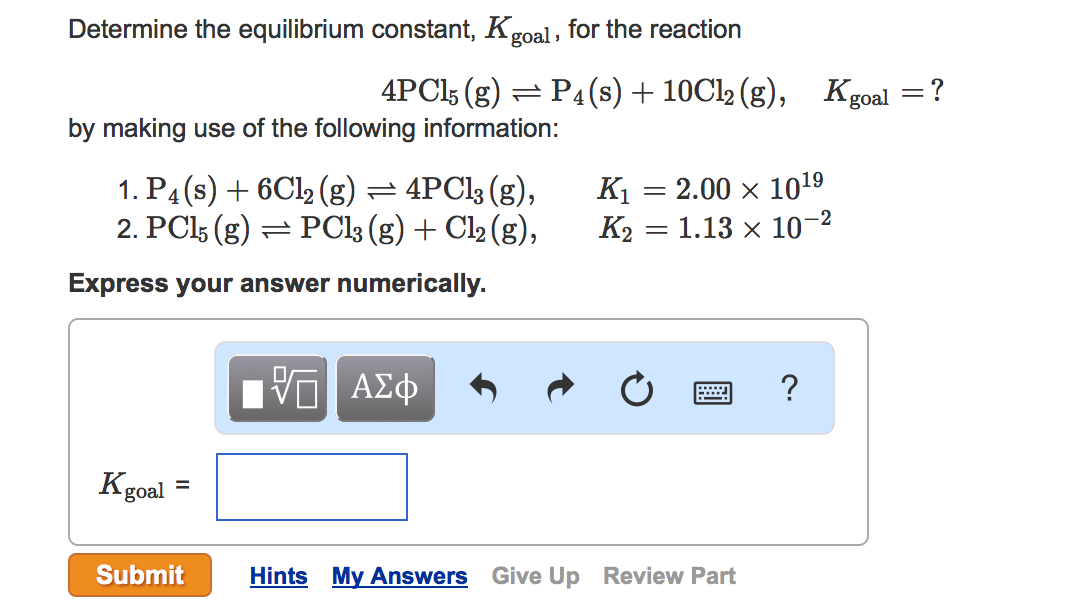The height and width of the screenshot is (612, 1072).
Task: Click "Express your answer numerically" text
Action: click(x=277, y=283)
